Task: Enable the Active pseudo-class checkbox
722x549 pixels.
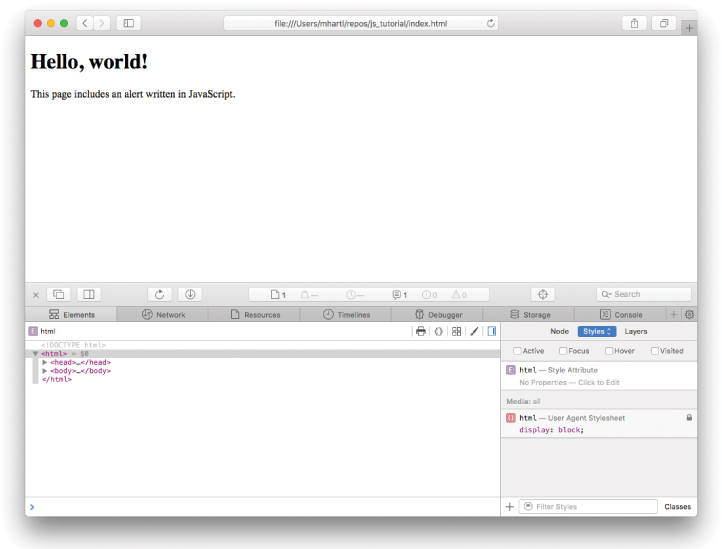Action: coord(517,351)
